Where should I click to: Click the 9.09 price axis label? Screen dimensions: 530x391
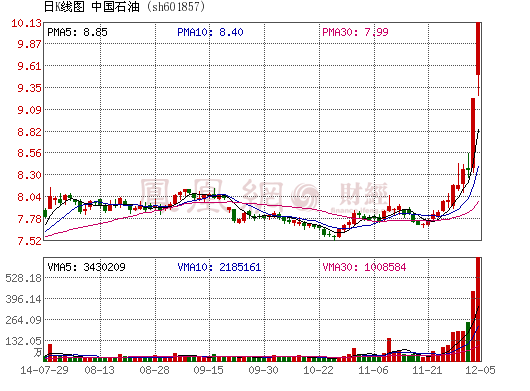pyautogui.click(x=29, y=110)
